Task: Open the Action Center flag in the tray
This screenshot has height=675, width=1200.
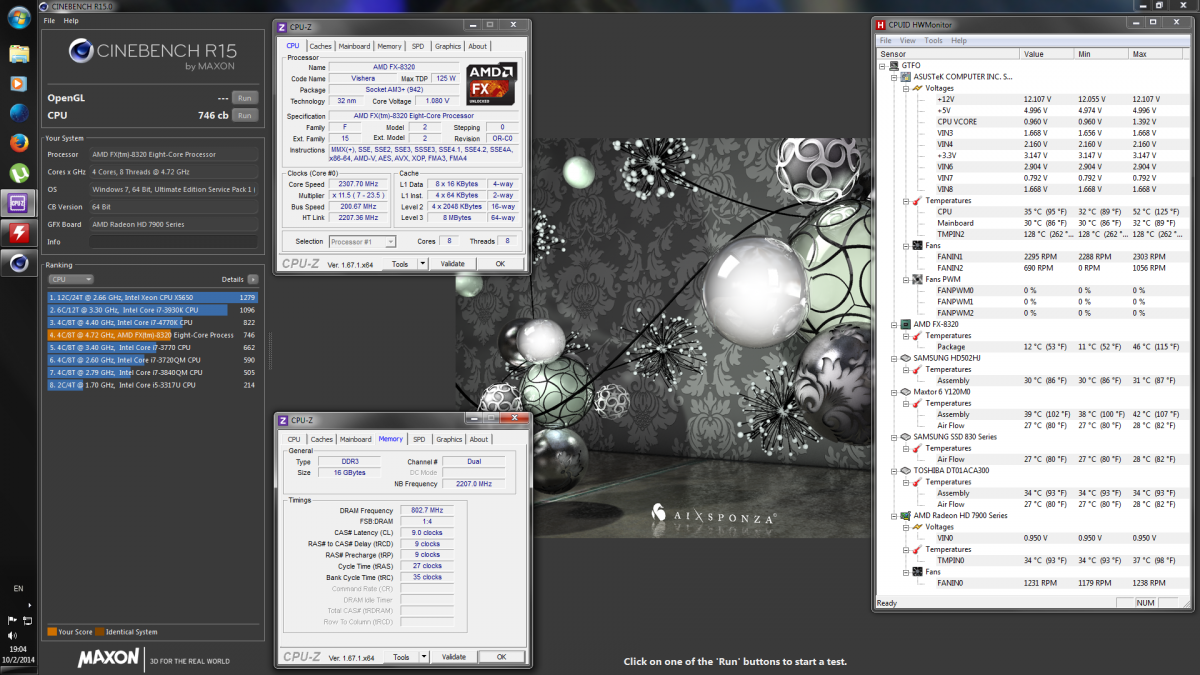Action: pos(12,619)
